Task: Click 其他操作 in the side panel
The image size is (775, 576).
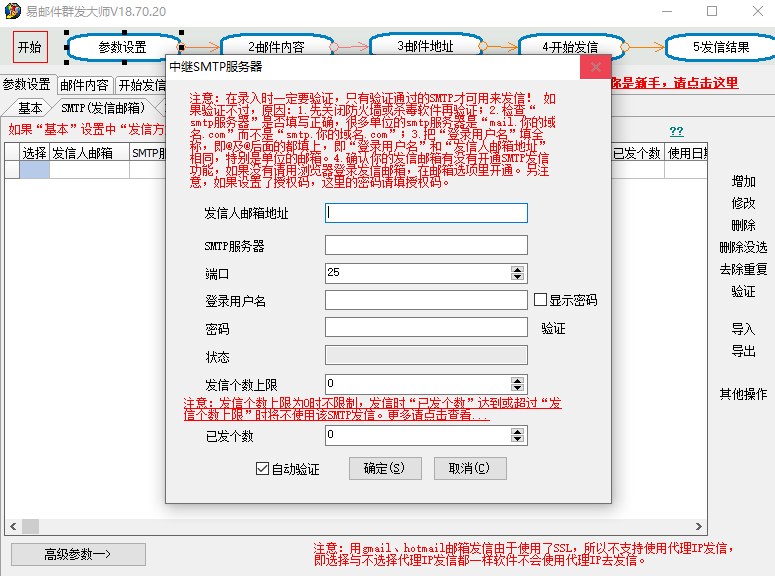Action: click(743, 394)
